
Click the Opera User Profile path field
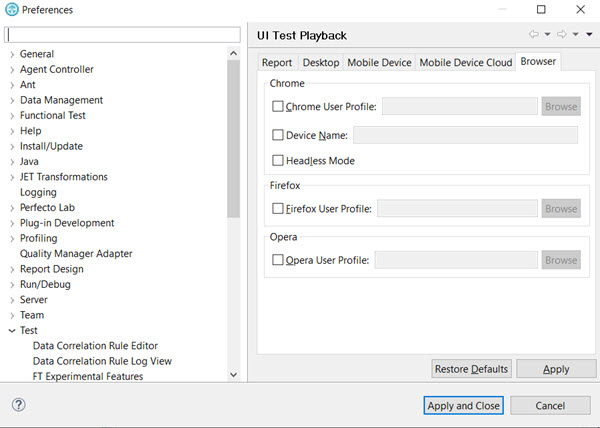(x=456, y=260)
